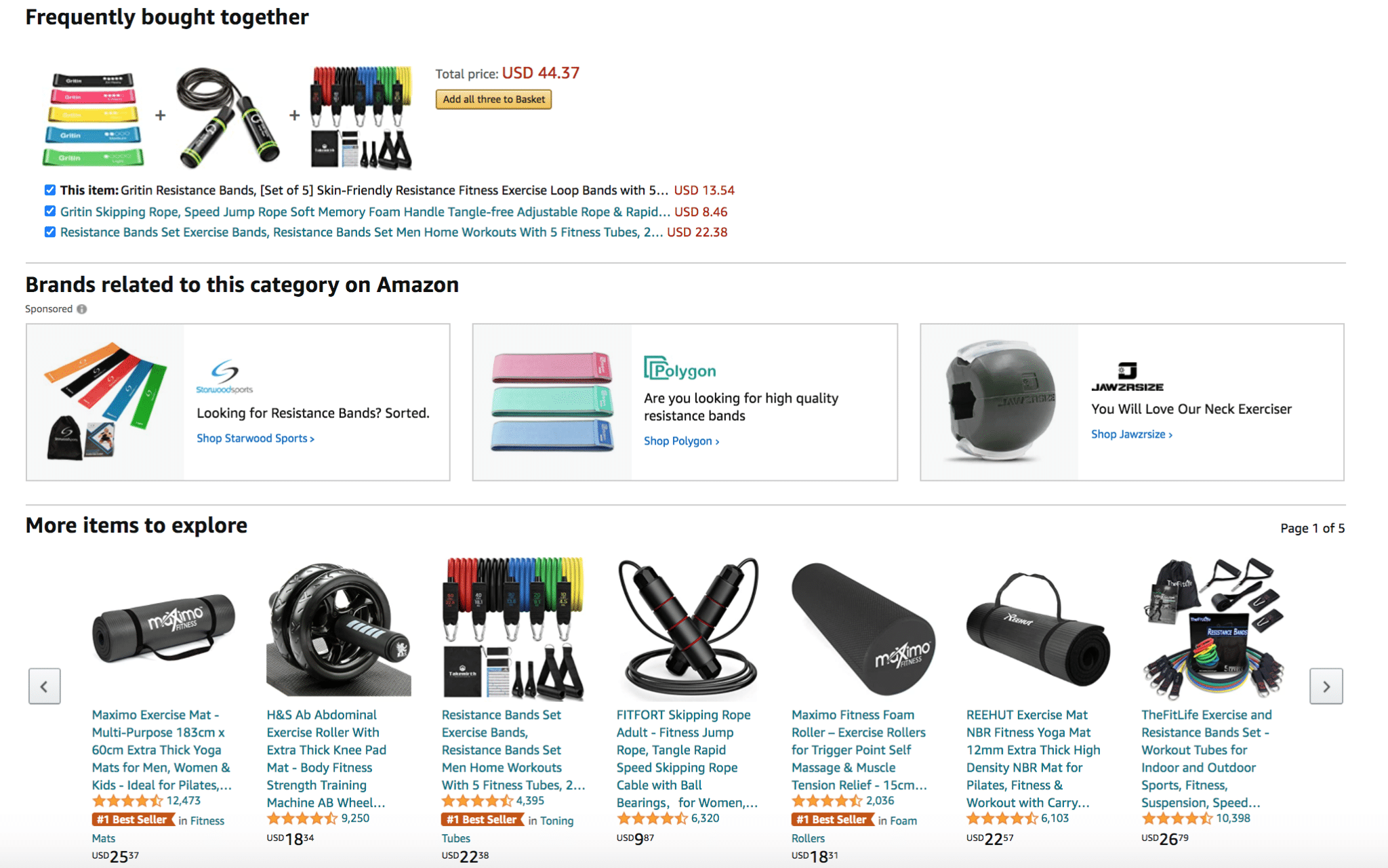Click star rating of FITFORT Skipping Rope
Screen dimensions: 1388x868
652,819
